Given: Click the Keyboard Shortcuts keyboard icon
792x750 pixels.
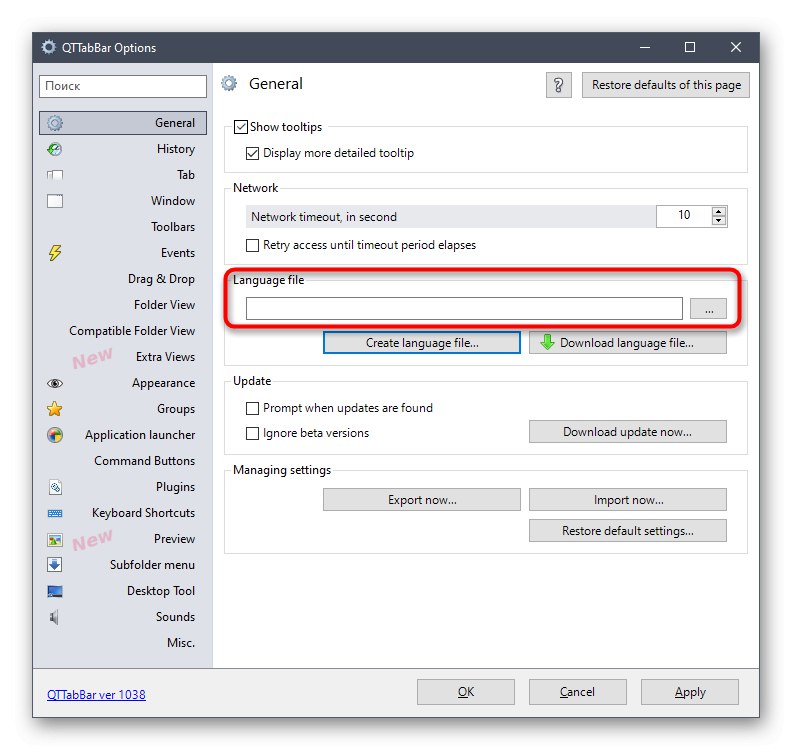Looking at the screenshot, I should [x=55, y=513].
